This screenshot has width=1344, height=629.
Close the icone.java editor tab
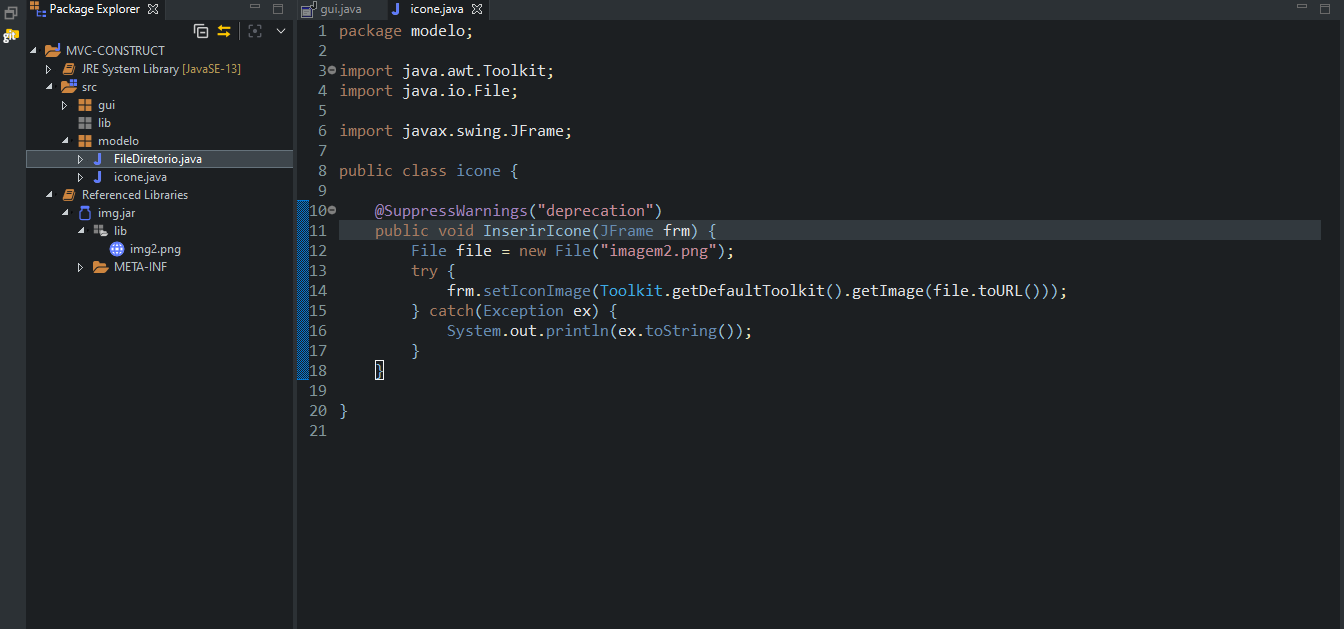click(477, 9)
